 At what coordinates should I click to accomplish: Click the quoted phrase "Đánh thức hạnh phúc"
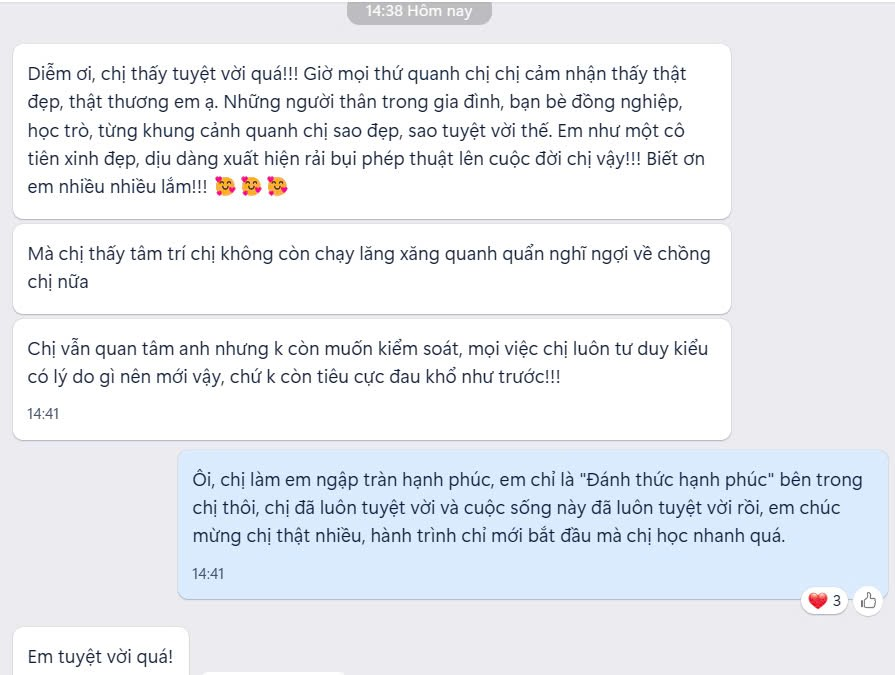click(676, 479)
